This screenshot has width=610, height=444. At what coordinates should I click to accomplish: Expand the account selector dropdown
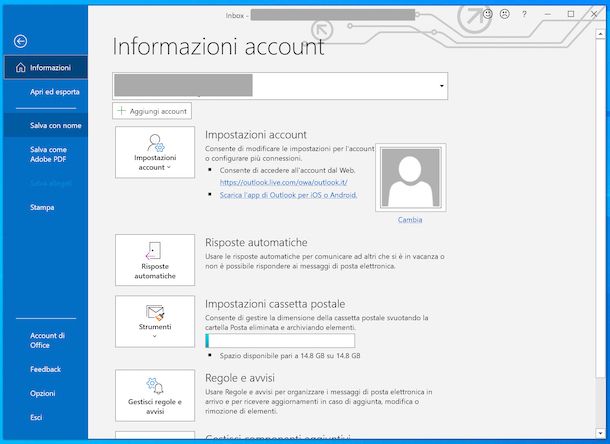(x=442, y=86)
